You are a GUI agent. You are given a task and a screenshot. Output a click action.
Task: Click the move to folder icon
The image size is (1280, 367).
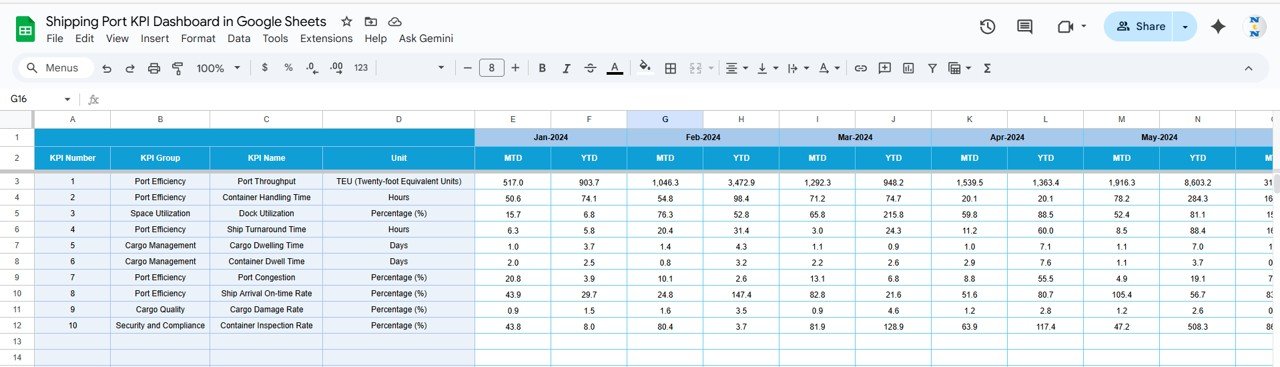point(371,21)
